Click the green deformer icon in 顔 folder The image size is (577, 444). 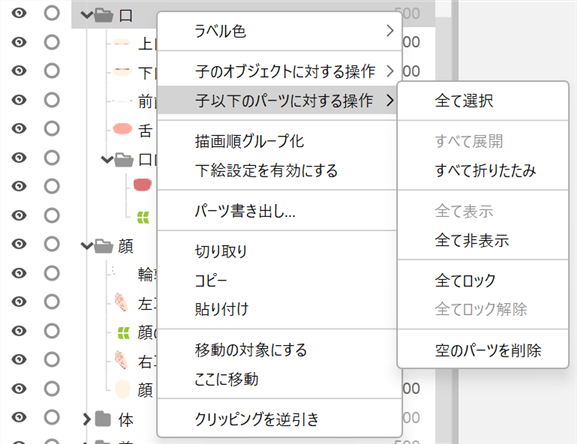(x=123, y=333)
